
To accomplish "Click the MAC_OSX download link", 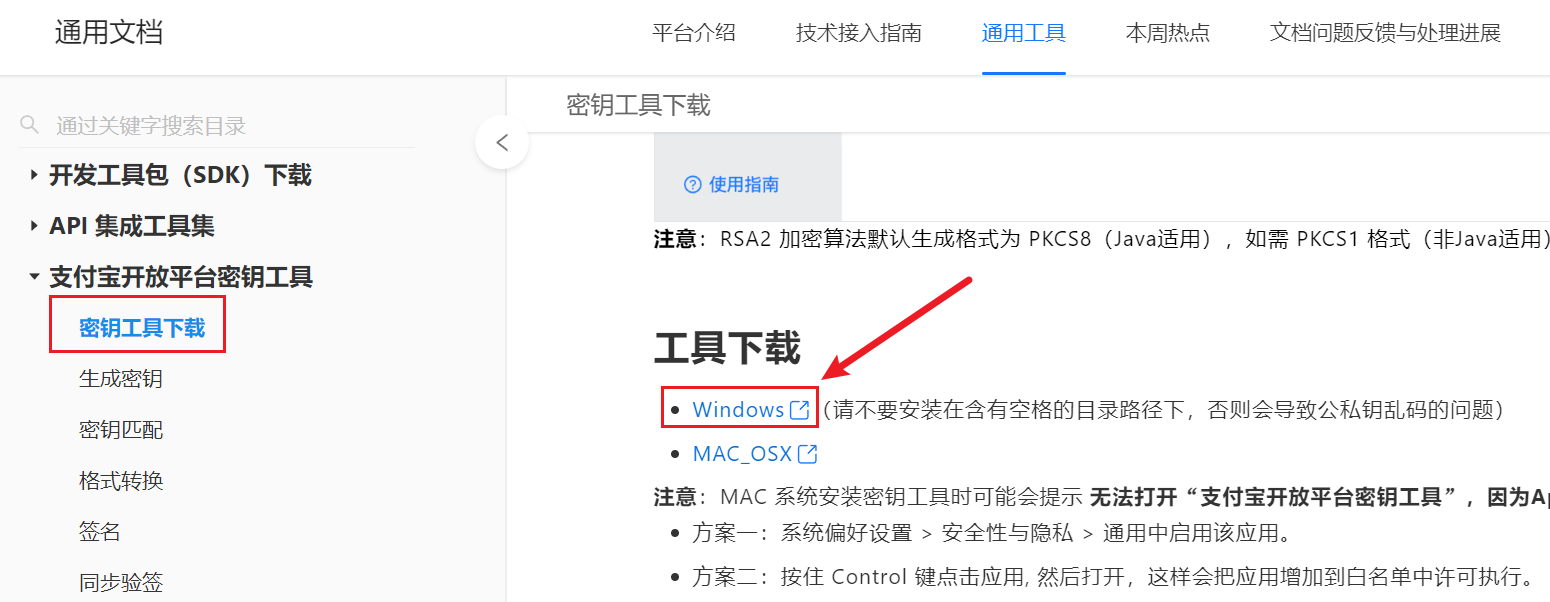I will 742,454.
